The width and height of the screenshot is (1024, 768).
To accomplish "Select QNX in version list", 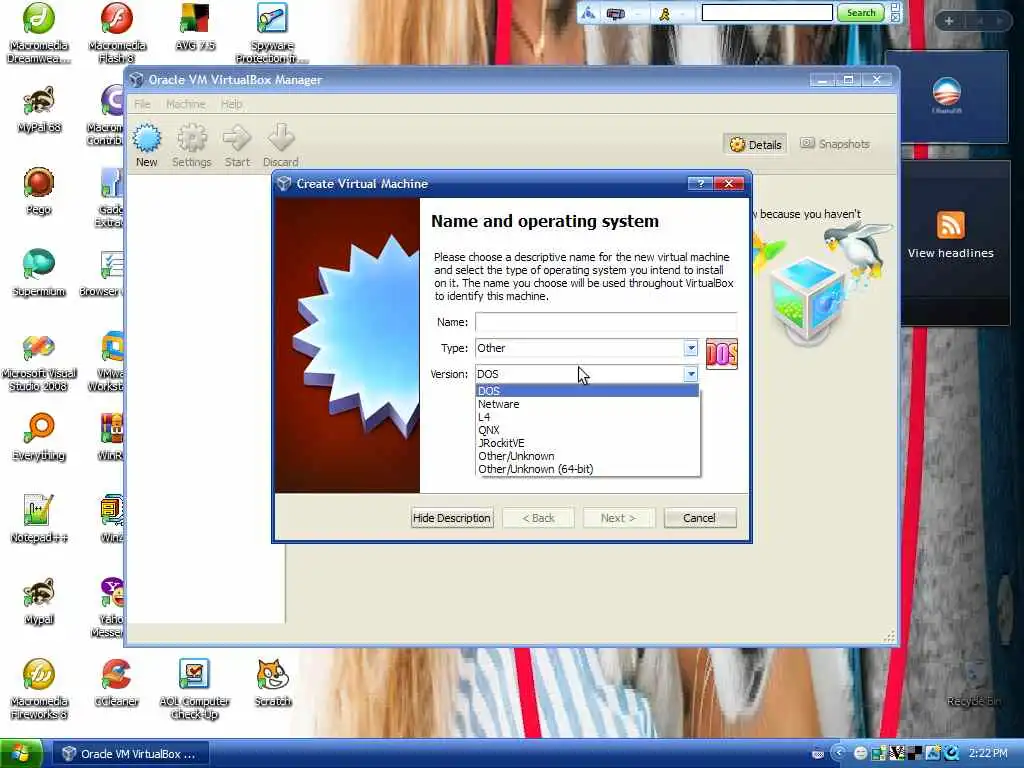I will coord(587,430).
